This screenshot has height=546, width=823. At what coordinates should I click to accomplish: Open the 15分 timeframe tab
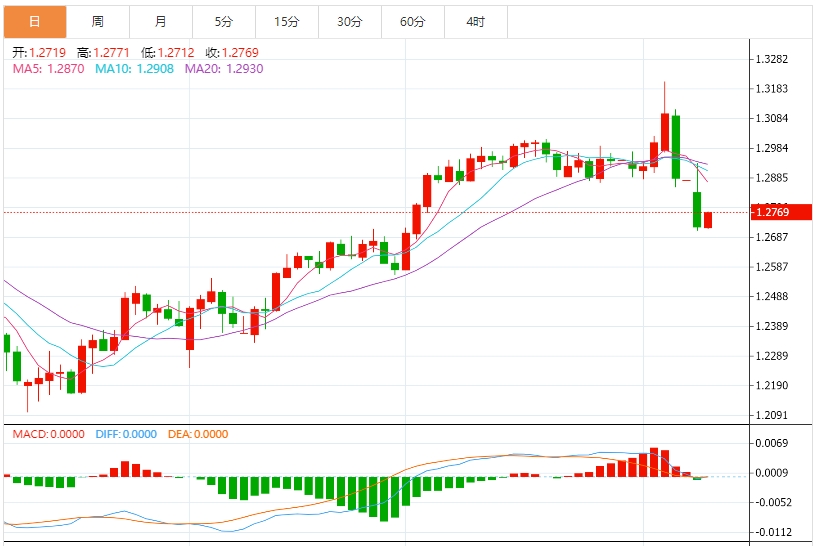(287, 22)
